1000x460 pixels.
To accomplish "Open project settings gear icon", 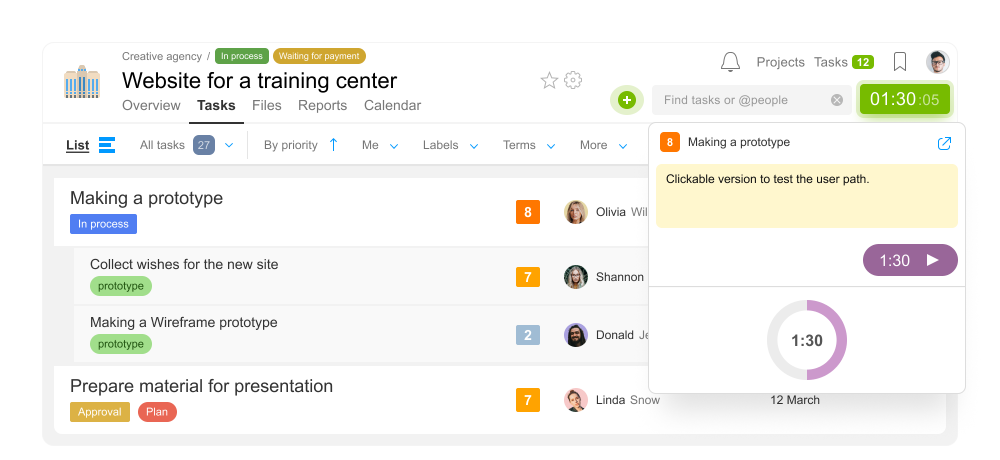I will pos(573,80).
